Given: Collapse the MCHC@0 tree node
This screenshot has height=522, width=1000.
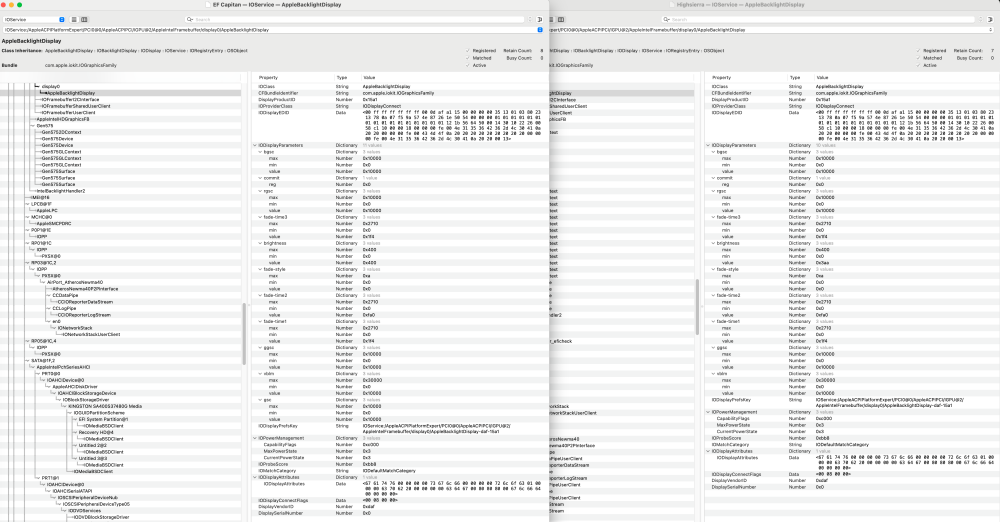Looking at the screenshot, I should [27, 217].
